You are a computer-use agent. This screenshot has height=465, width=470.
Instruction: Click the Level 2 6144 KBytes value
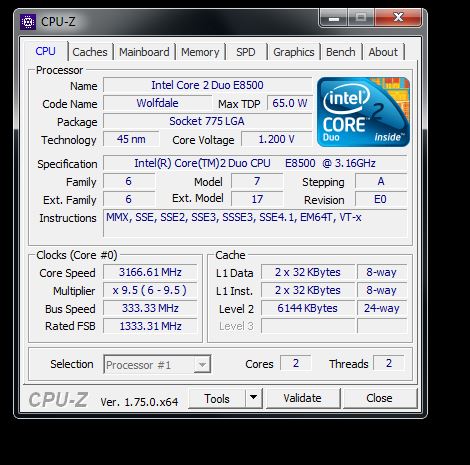point(308,308)
